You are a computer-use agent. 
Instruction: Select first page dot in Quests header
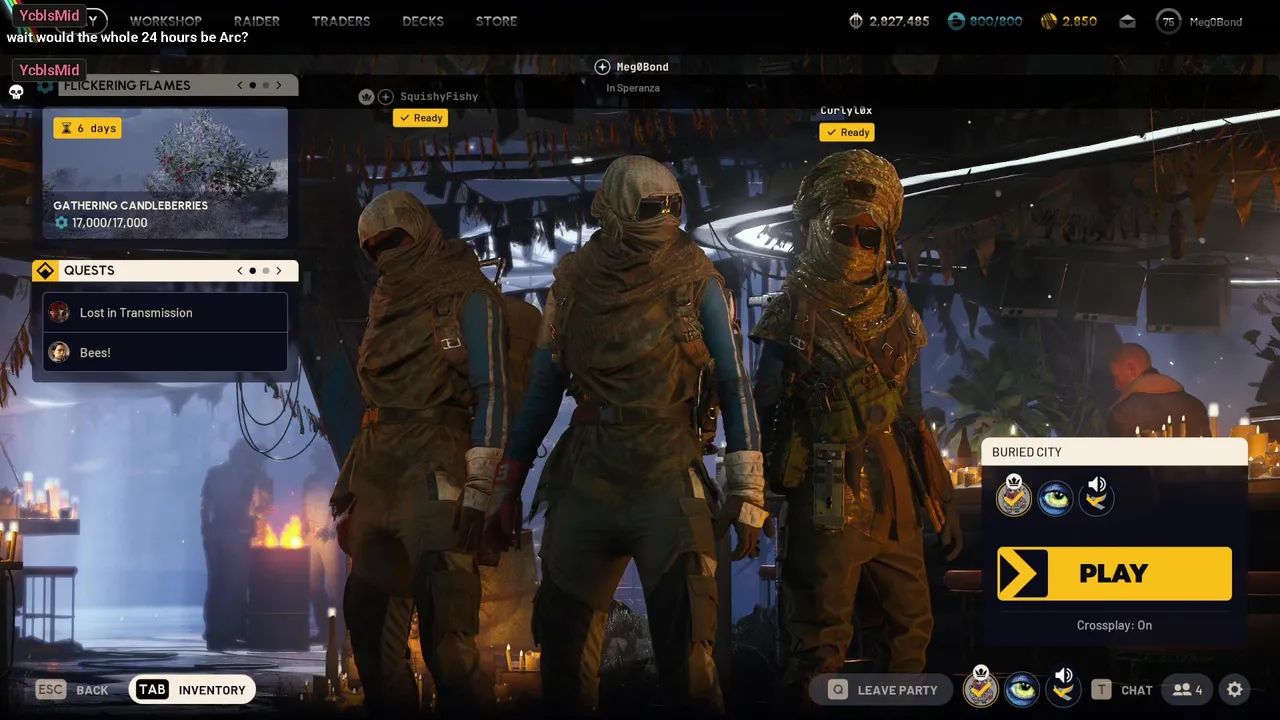(253, 270)
